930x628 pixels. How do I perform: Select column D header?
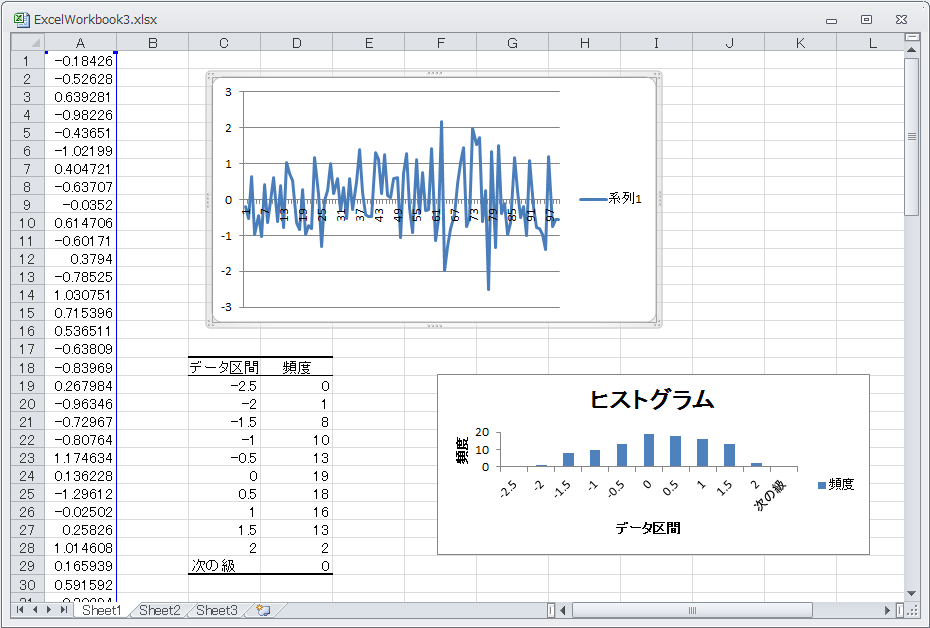click(x=296, y=43)
